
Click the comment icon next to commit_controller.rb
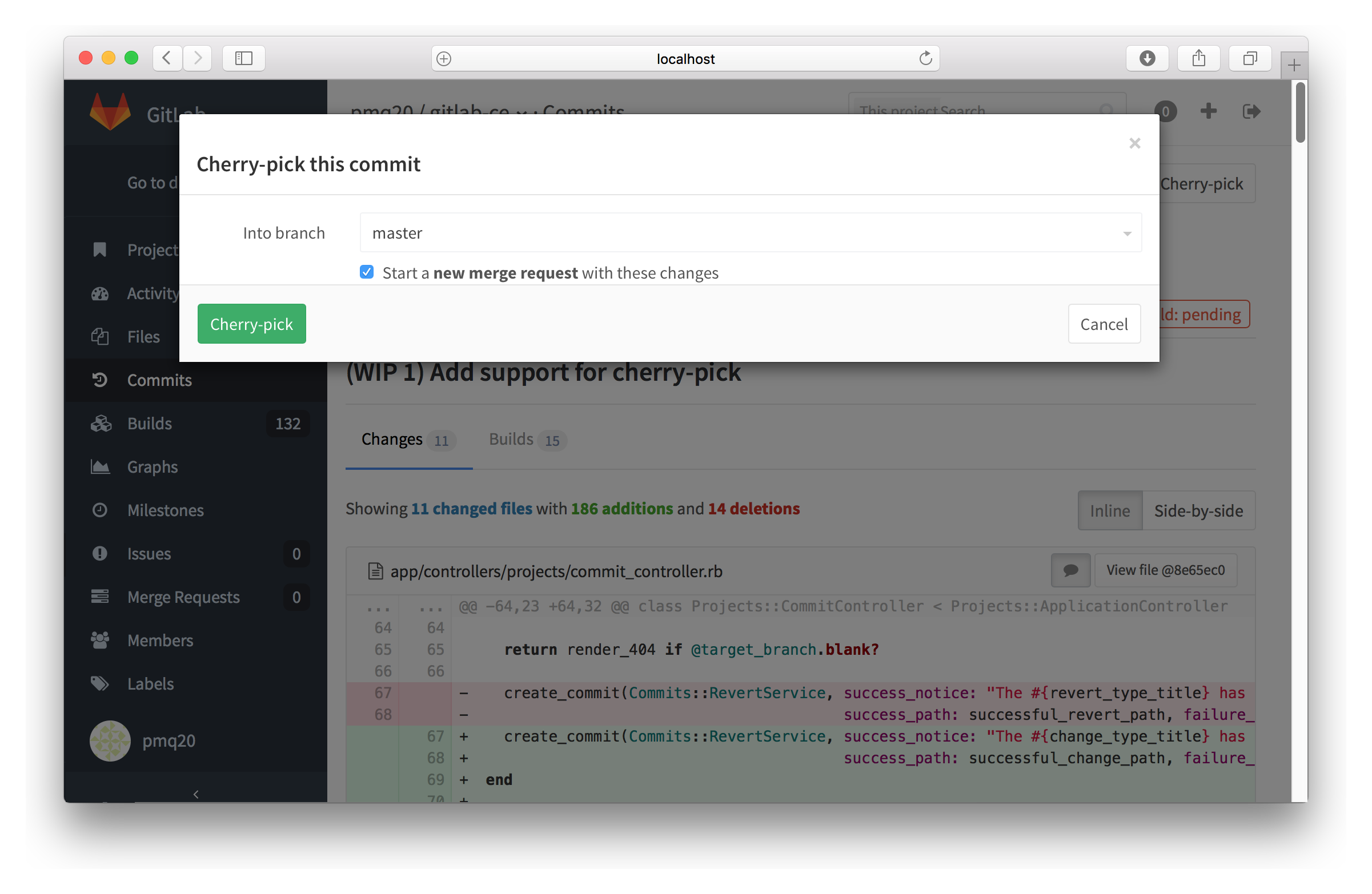[1070, 570]
